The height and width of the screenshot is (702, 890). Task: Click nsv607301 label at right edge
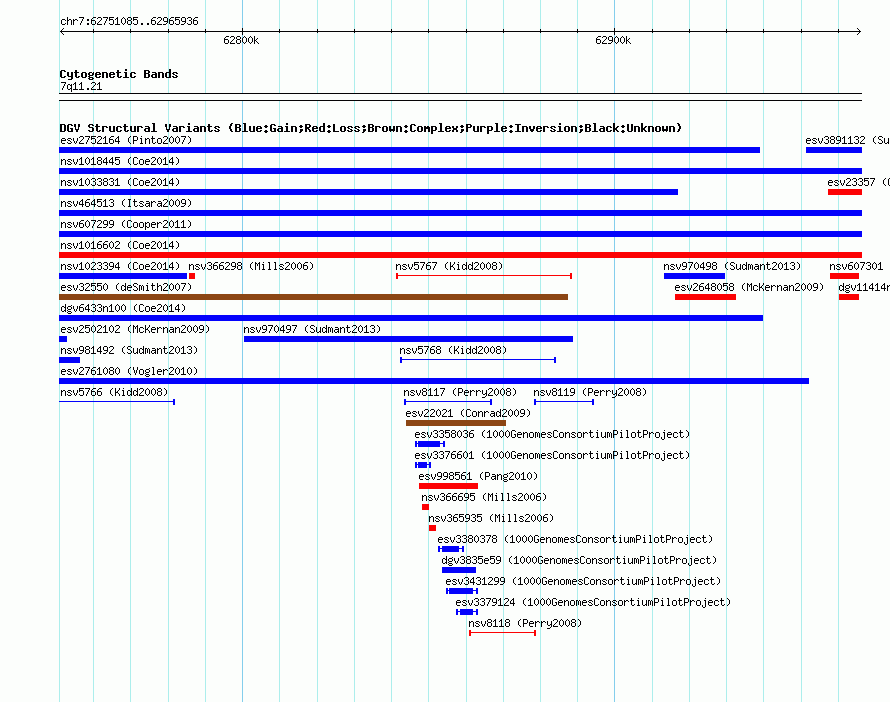click(856, 266)
